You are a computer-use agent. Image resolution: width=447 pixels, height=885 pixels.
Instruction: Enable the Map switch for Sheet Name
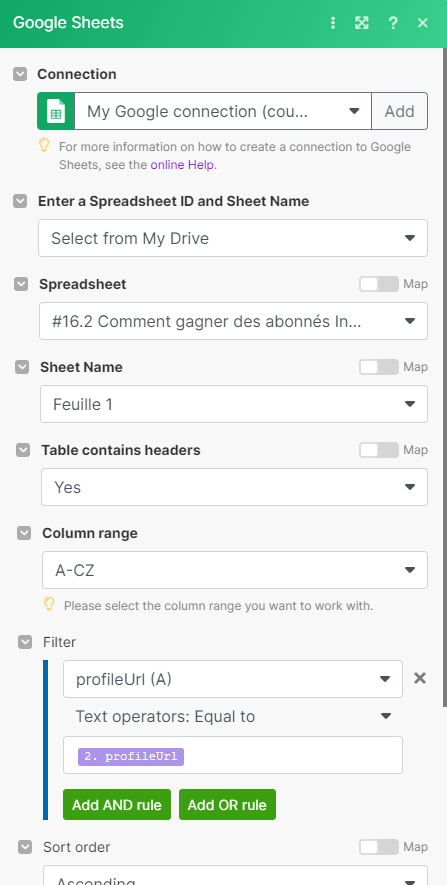(x=379, y=367)
